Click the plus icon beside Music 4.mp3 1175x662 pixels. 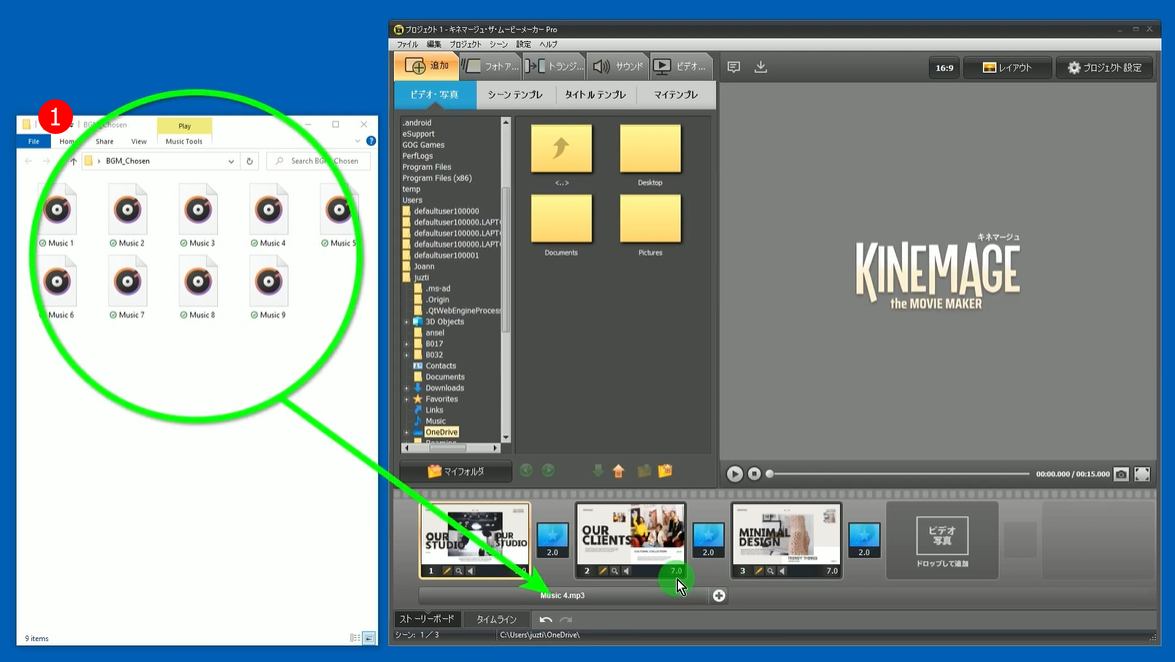tap(719, 596)
